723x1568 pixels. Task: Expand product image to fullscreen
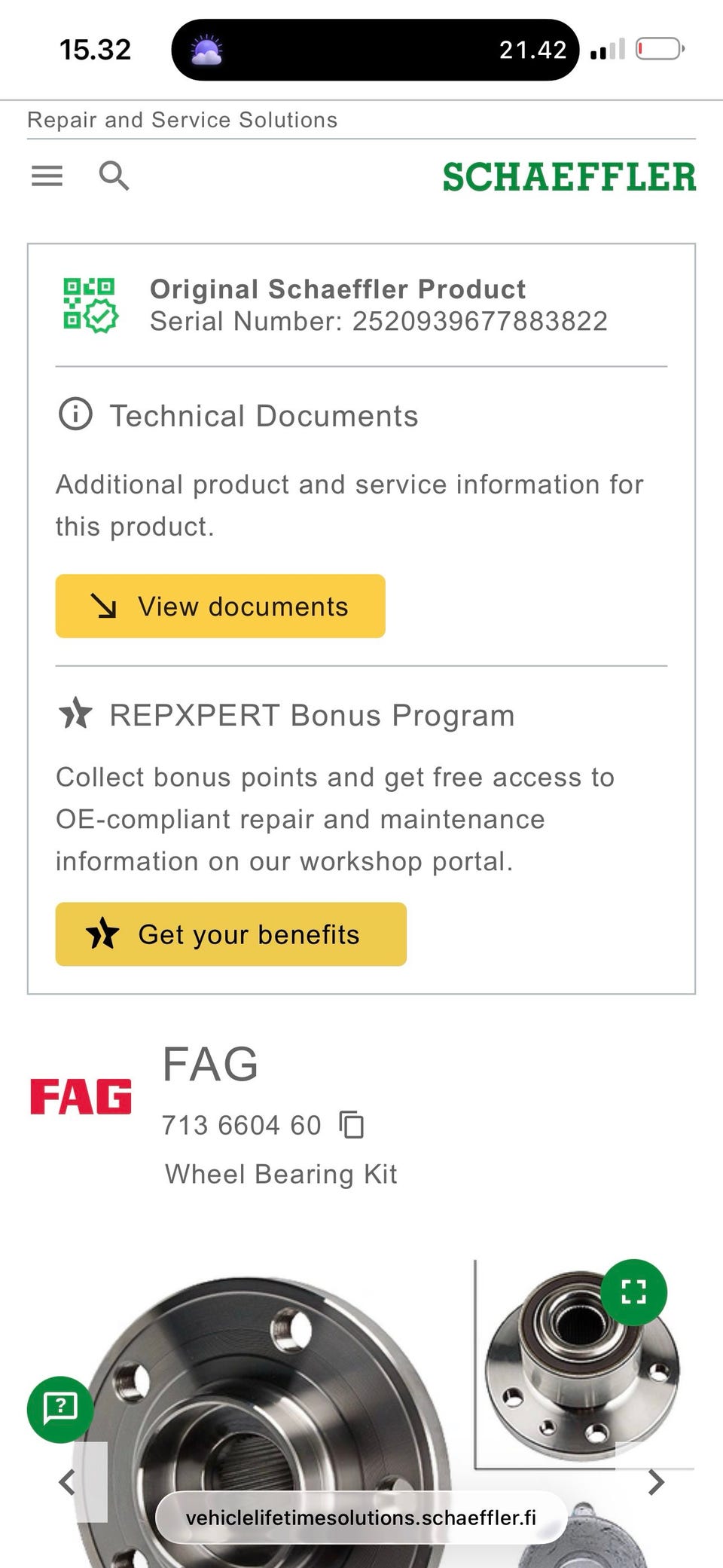tap(634, 1292)
